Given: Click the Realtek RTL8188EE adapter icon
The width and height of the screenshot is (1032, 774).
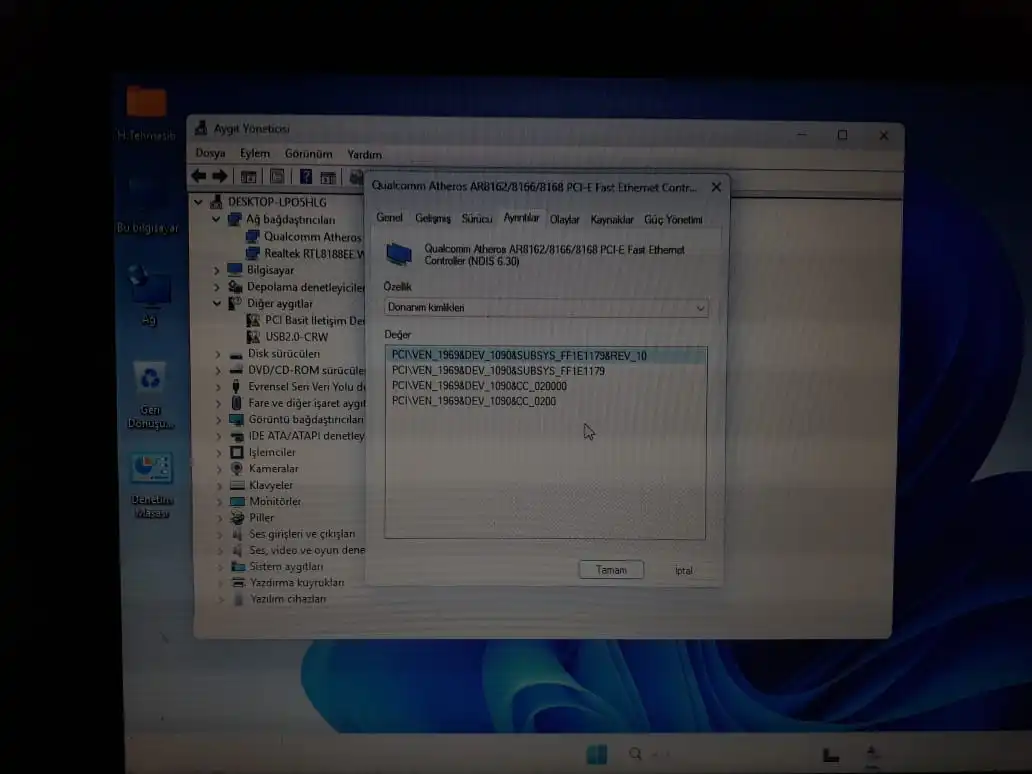Looking at the screenshot, I should (252, 253).
